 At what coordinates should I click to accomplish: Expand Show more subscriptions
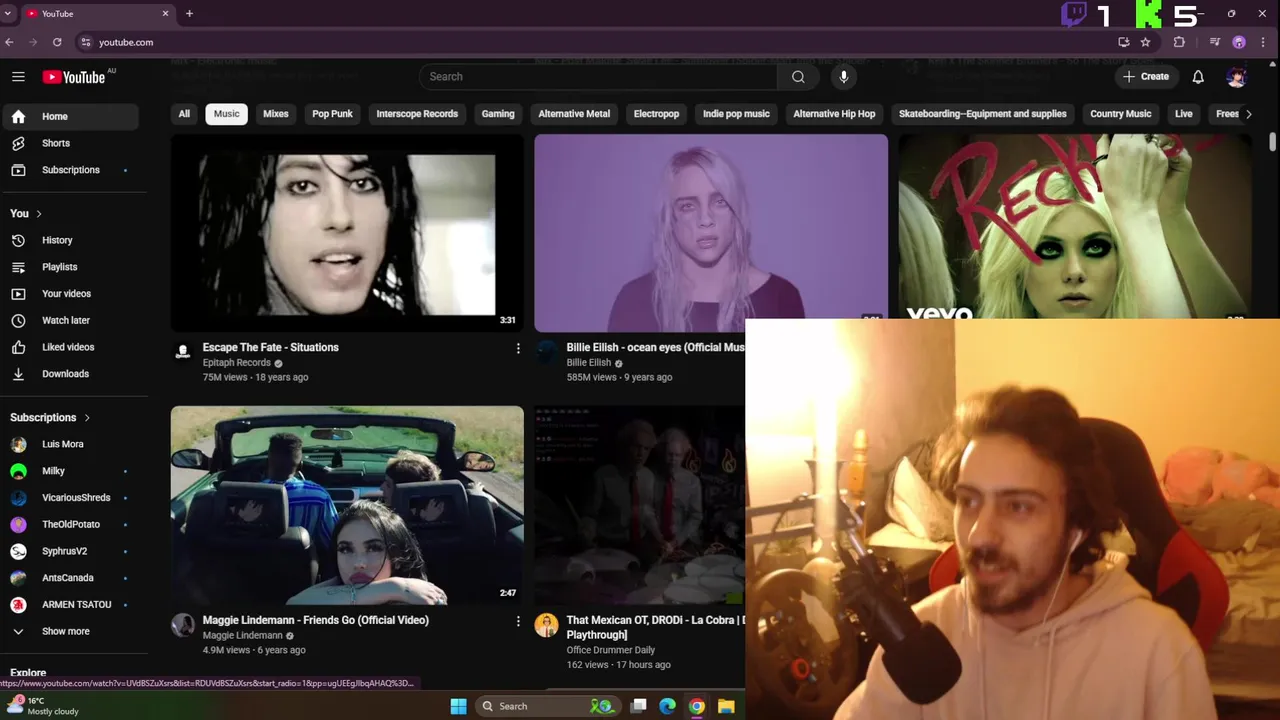tap(70, 631)
